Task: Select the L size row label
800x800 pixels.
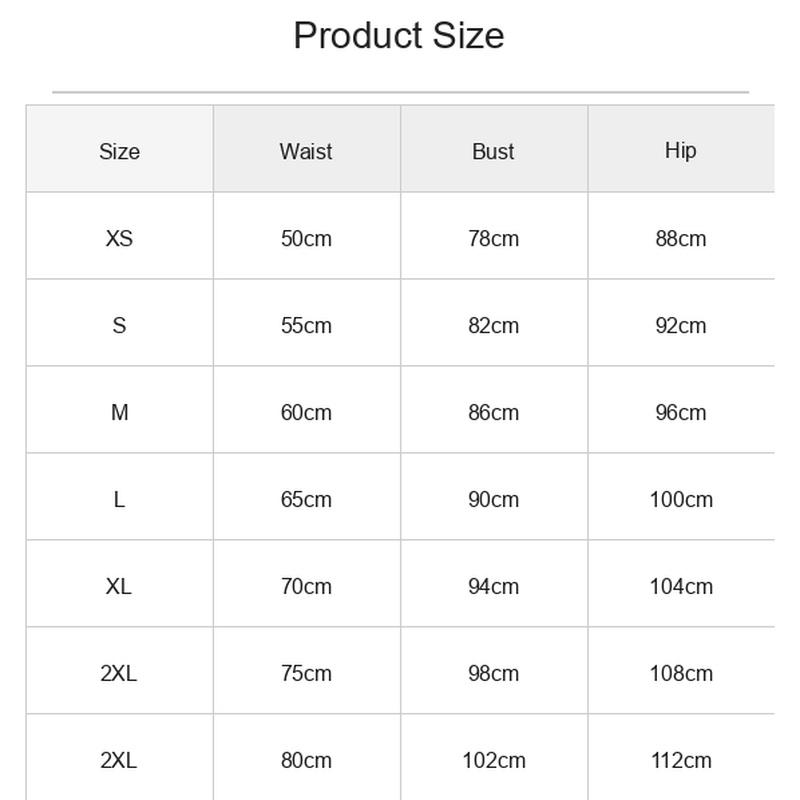Action: (119, 499)
